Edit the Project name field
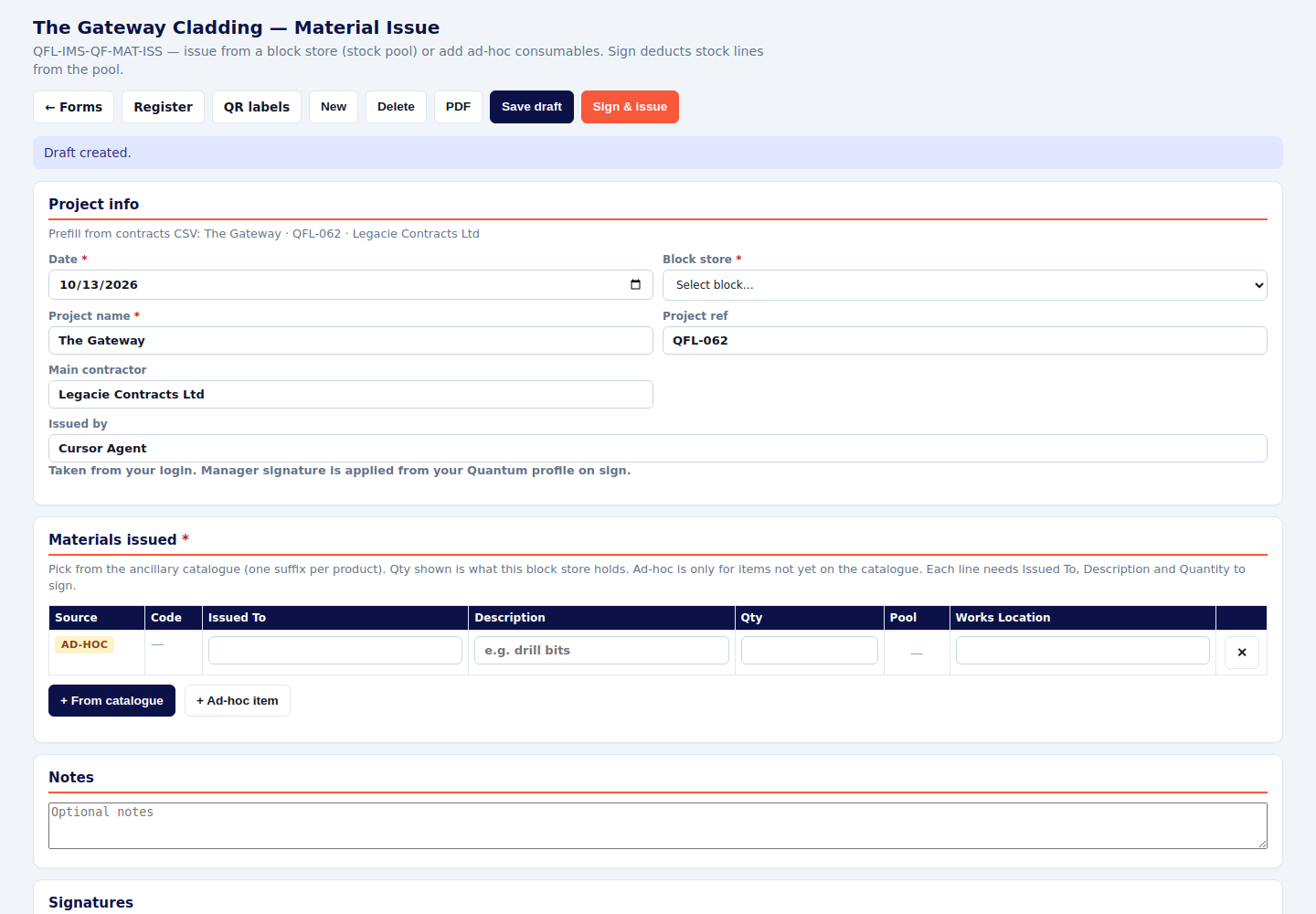1316x914 pixels. coord(351,341)
